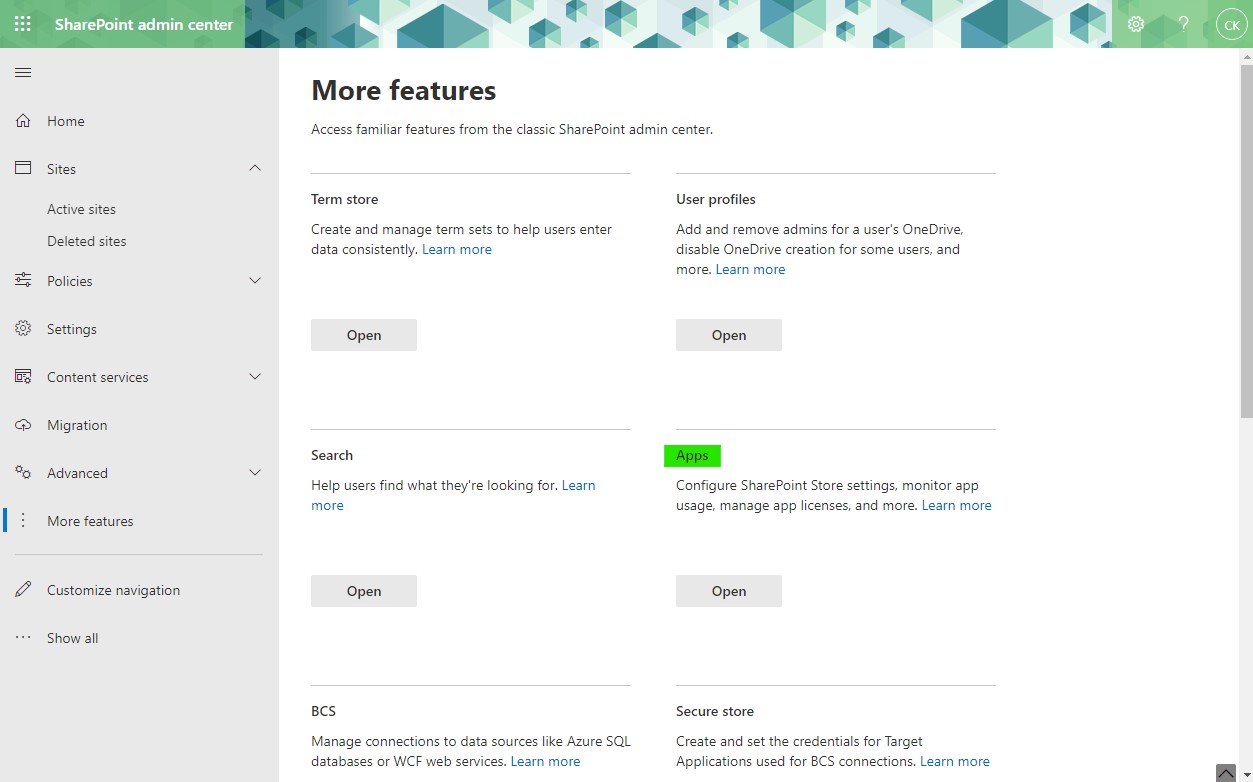Click Learn more under BCS

click(x=546, y=761)
